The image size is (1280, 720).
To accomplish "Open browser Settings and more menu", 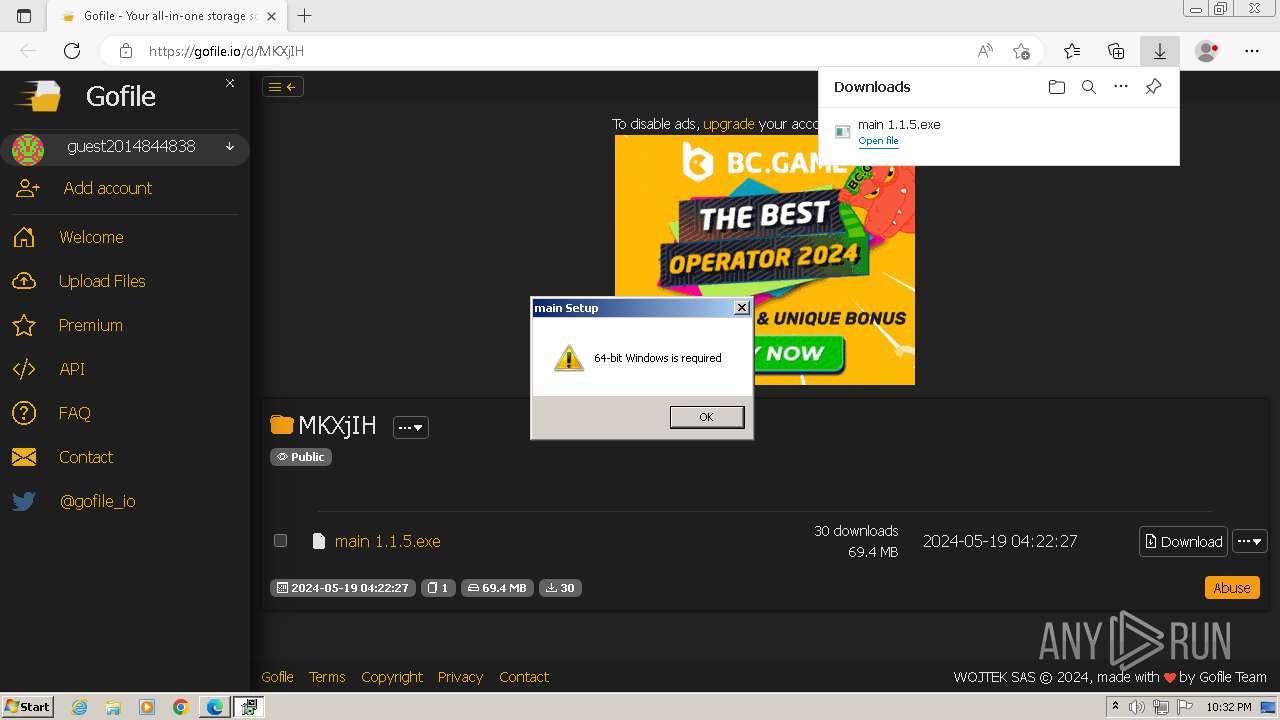I will click(1252, 51).
